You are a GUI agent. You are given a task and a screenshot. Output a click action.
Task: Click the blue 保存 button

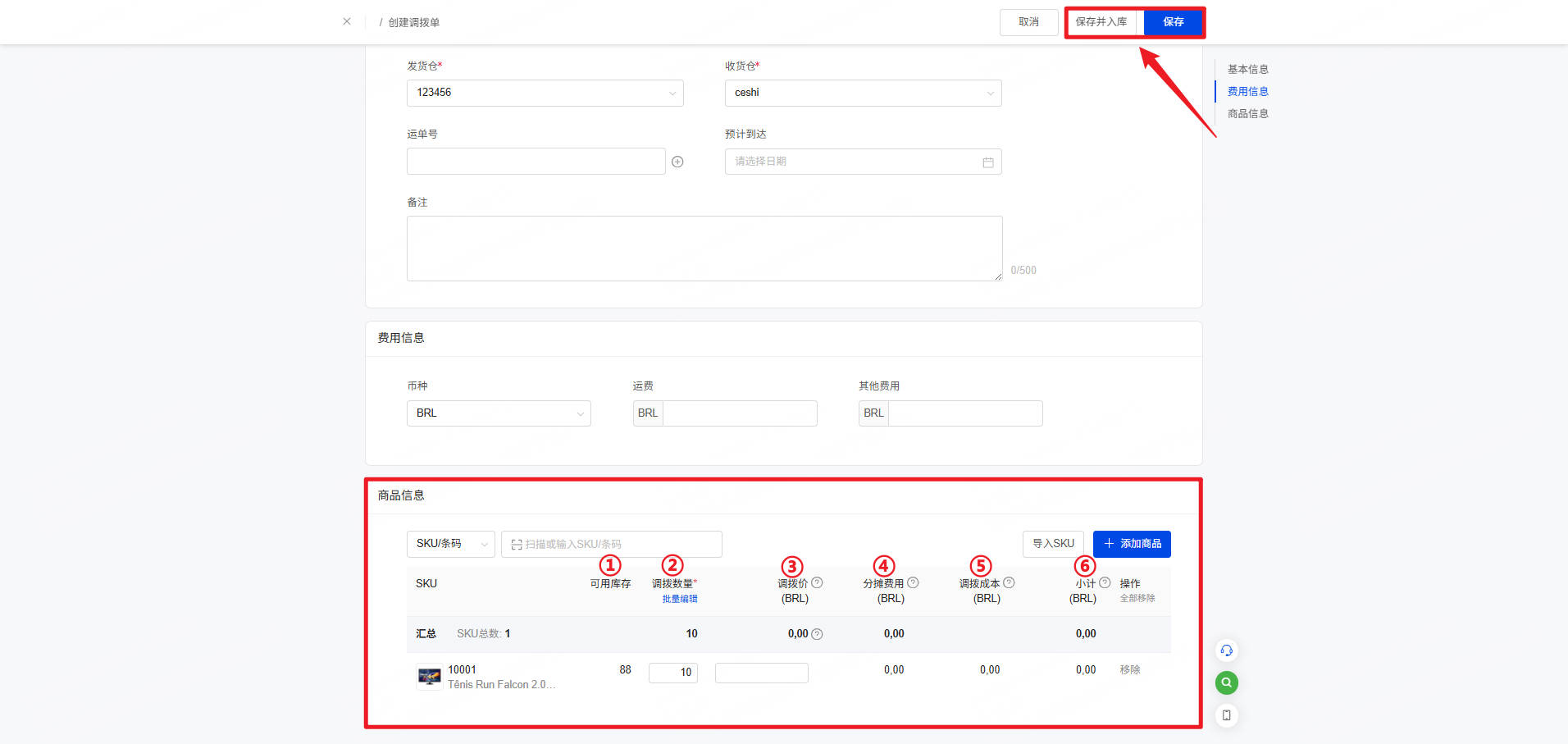pyautogui.click(x=1173, y=22)
